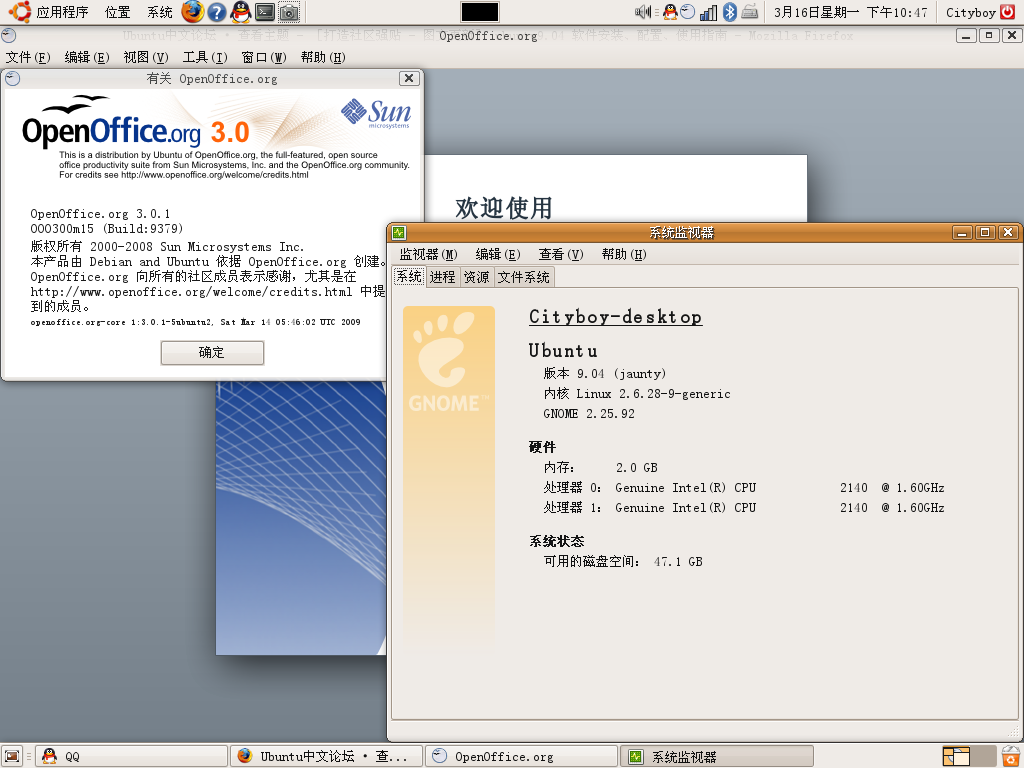Click the QQ penguin icon in the system tray
Image resolution: width=1024 pixels, height=768 pixels.
670,12
